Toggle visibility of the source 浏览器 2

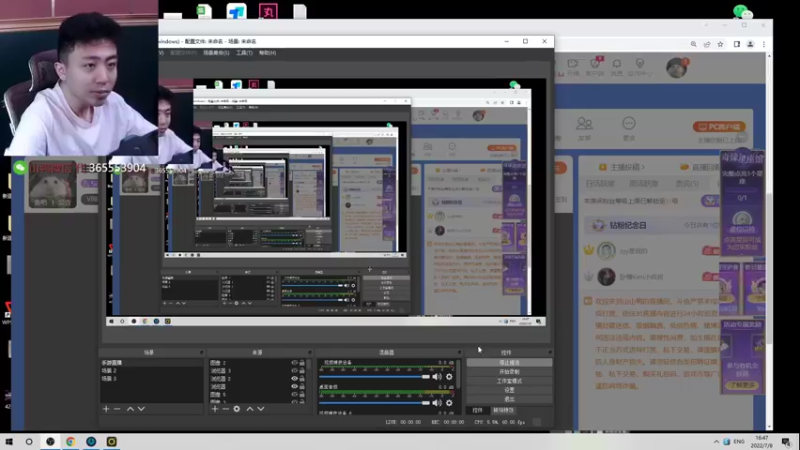(294, 379)
